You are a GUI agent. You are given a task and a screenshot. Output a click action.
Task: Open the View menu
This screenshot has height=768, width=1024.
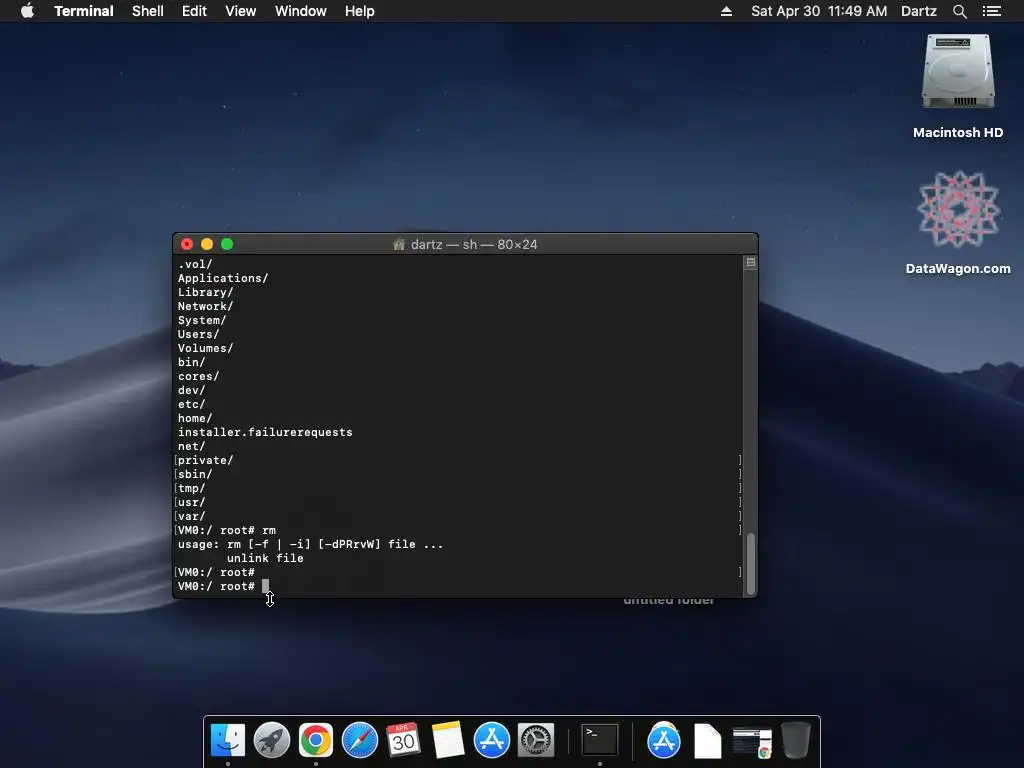coord(240,11)
